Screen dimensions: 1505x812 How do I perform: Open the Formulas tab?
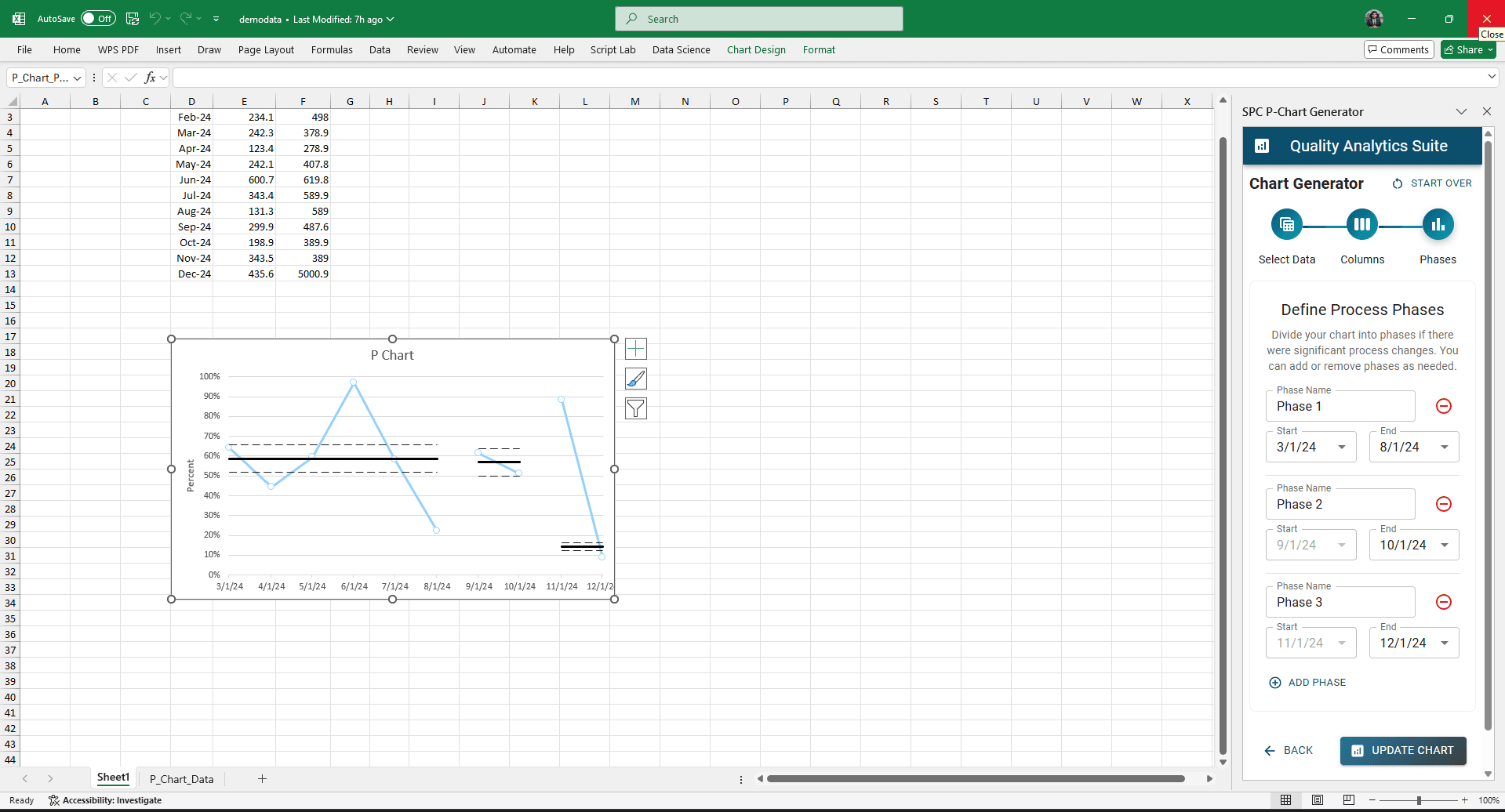(332, 49)
